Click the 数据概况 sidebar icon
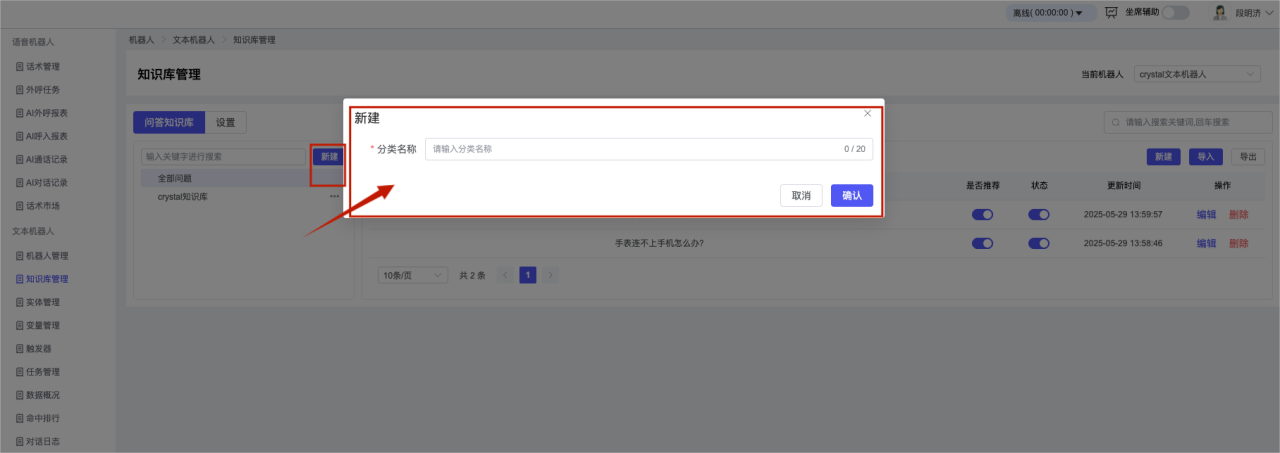The image size is (1280, 453). [x=20, y=395]
